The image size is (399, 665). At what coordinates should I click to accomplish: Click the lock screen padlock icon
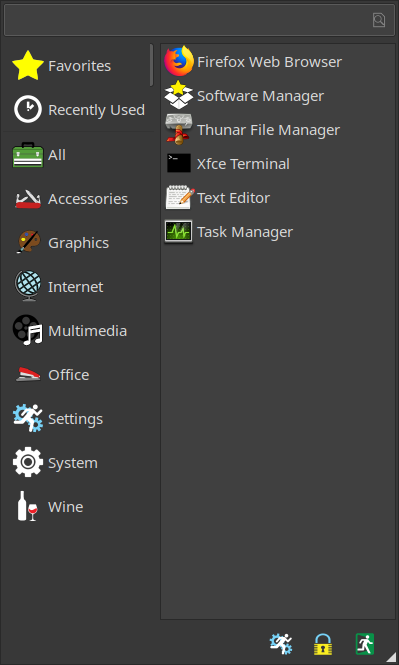[323, 644]
